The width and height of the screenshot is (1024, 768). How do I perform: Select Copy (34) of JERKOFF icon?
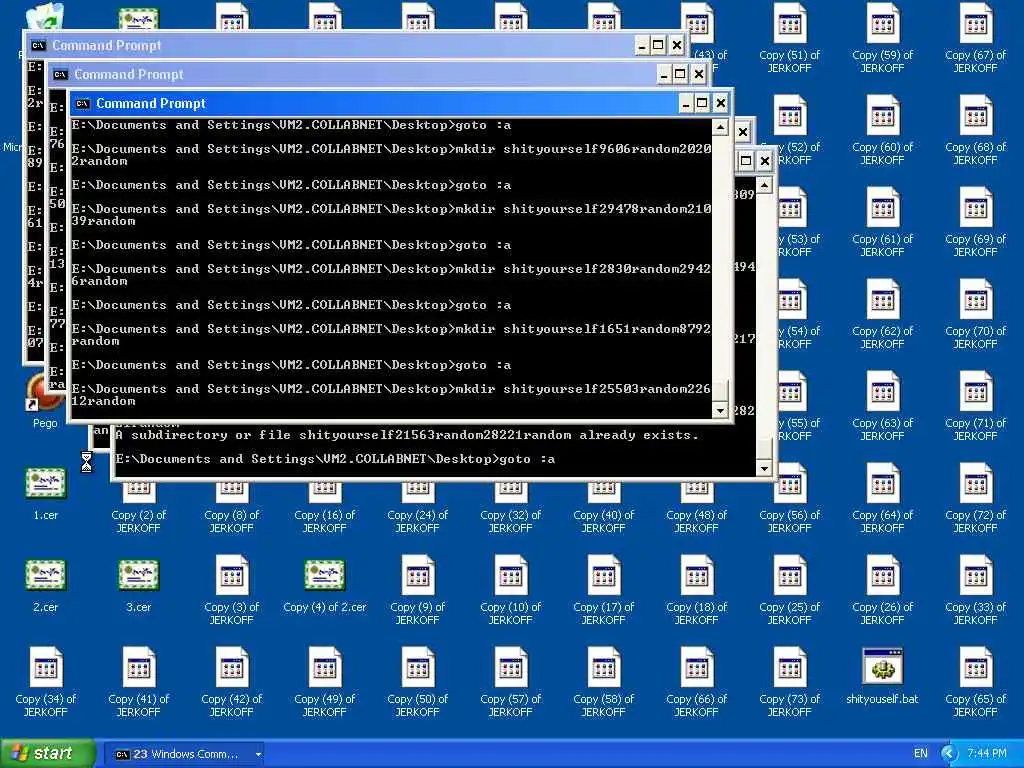click(x=46, y=667)
